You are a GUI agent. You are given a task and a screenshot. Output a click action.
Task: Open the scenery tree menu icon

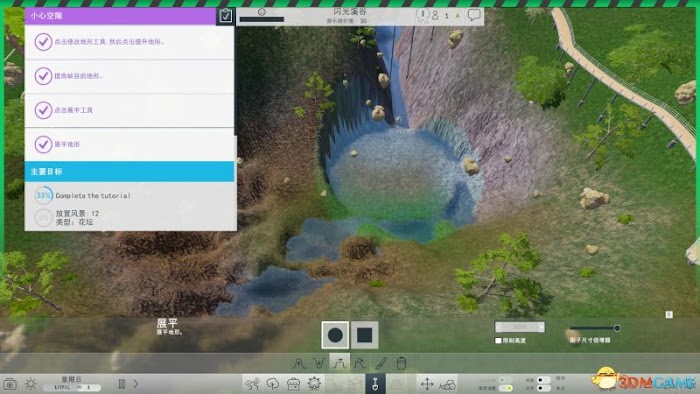[x=273, y=384]
